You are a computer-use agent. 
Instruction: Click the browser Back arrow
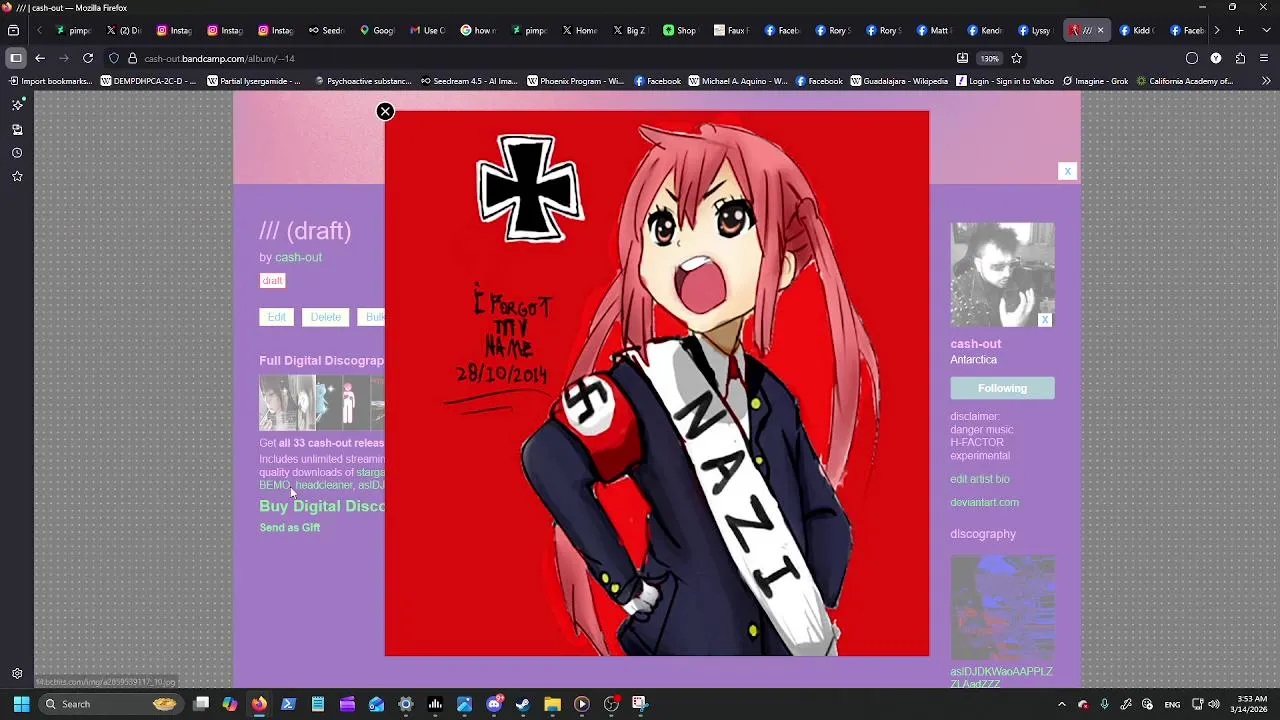point(40,58)
